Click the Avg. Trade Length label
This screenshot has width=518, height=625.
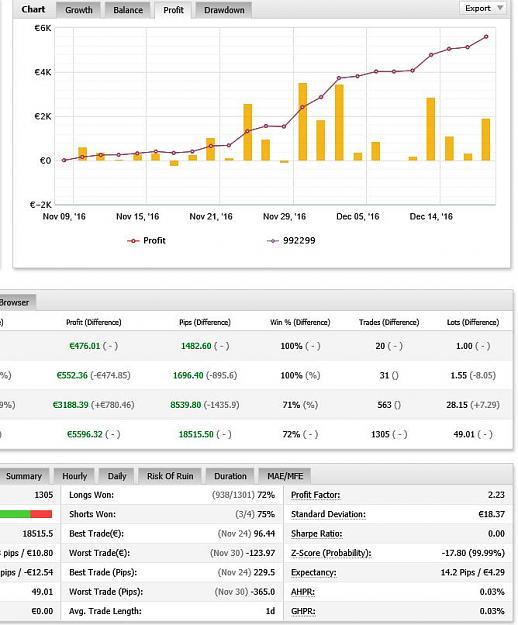pyautogui.click(x=105, y=611)
